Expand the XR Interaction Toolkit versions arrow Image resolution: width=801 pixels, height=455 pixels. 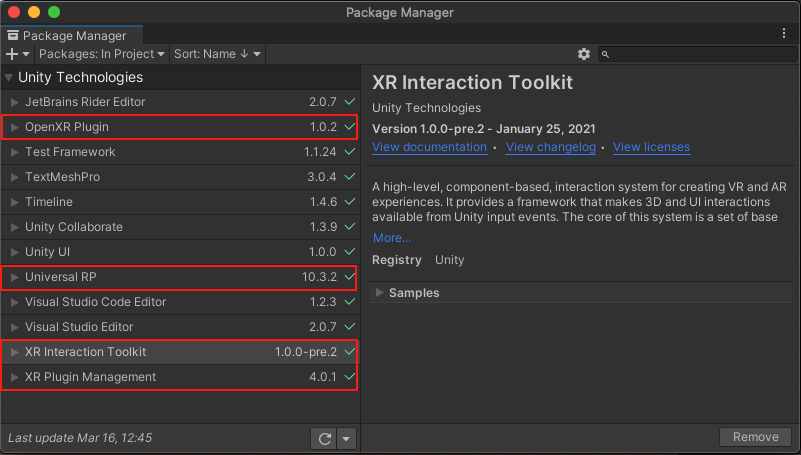(14, 352)
